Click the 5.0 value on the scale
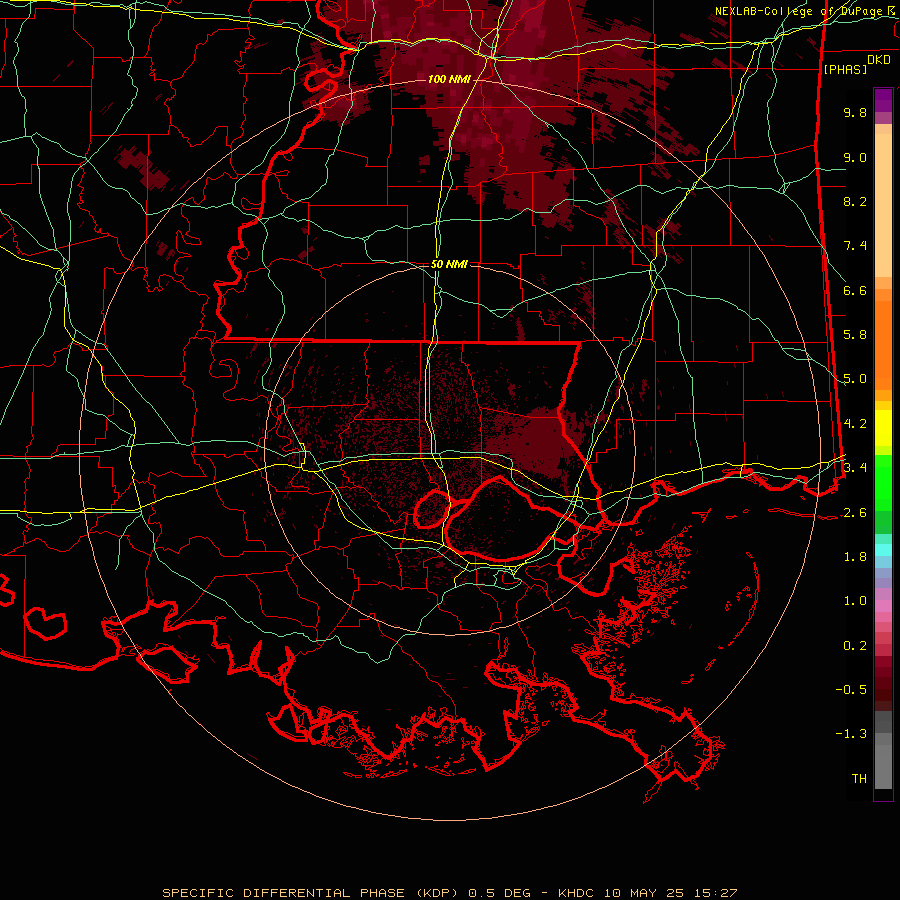Viewport: 900px width, 900px height. (855, 379)
